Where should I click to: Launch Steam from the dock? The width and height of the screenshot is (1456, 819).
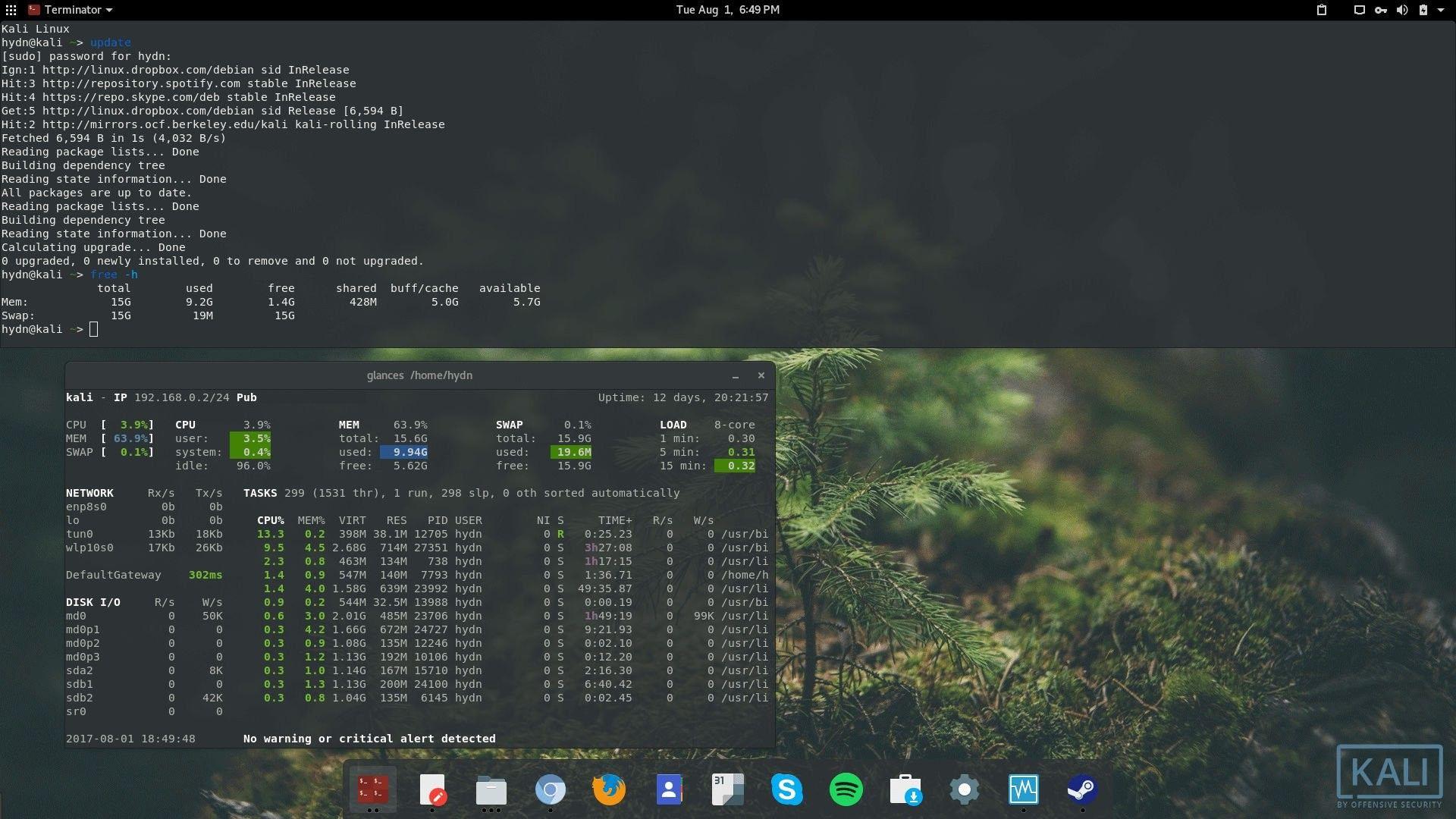pos(1082,789)
